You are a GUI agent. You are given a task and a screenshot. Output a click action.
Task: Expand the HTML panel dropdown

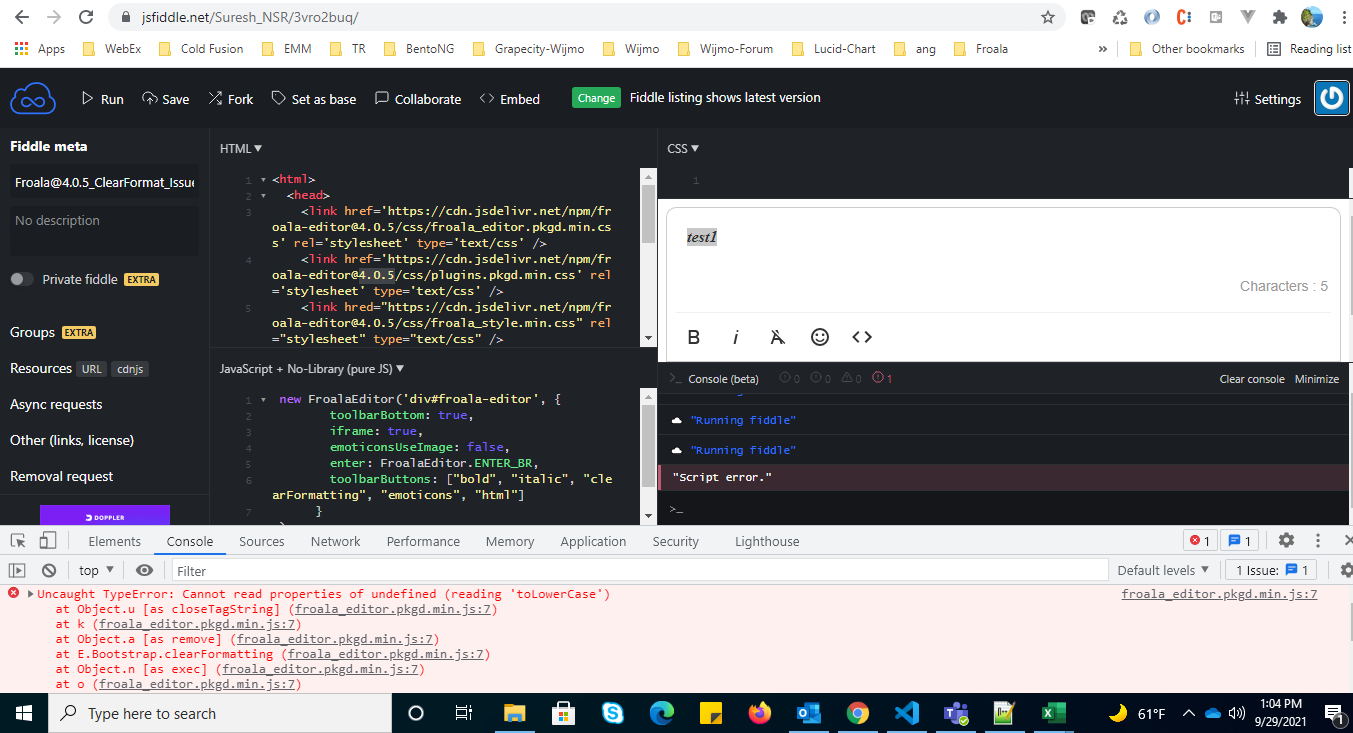coord(241,148)
